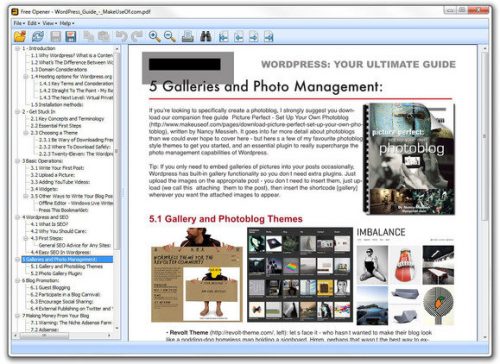Click the blue Save As disk icon

click(71, 36)
